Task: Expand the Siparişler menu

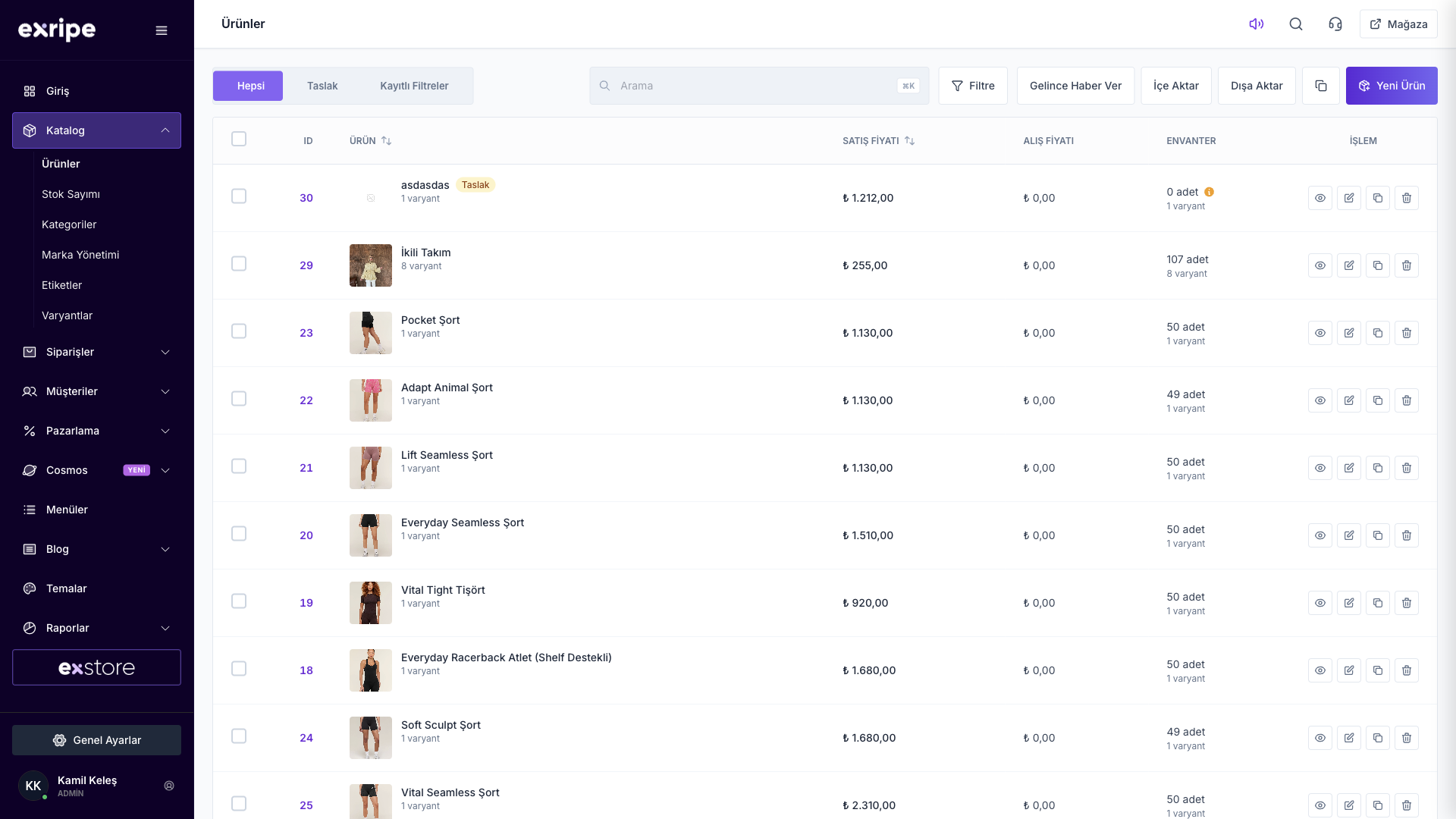Action: [x=96, y=352]
